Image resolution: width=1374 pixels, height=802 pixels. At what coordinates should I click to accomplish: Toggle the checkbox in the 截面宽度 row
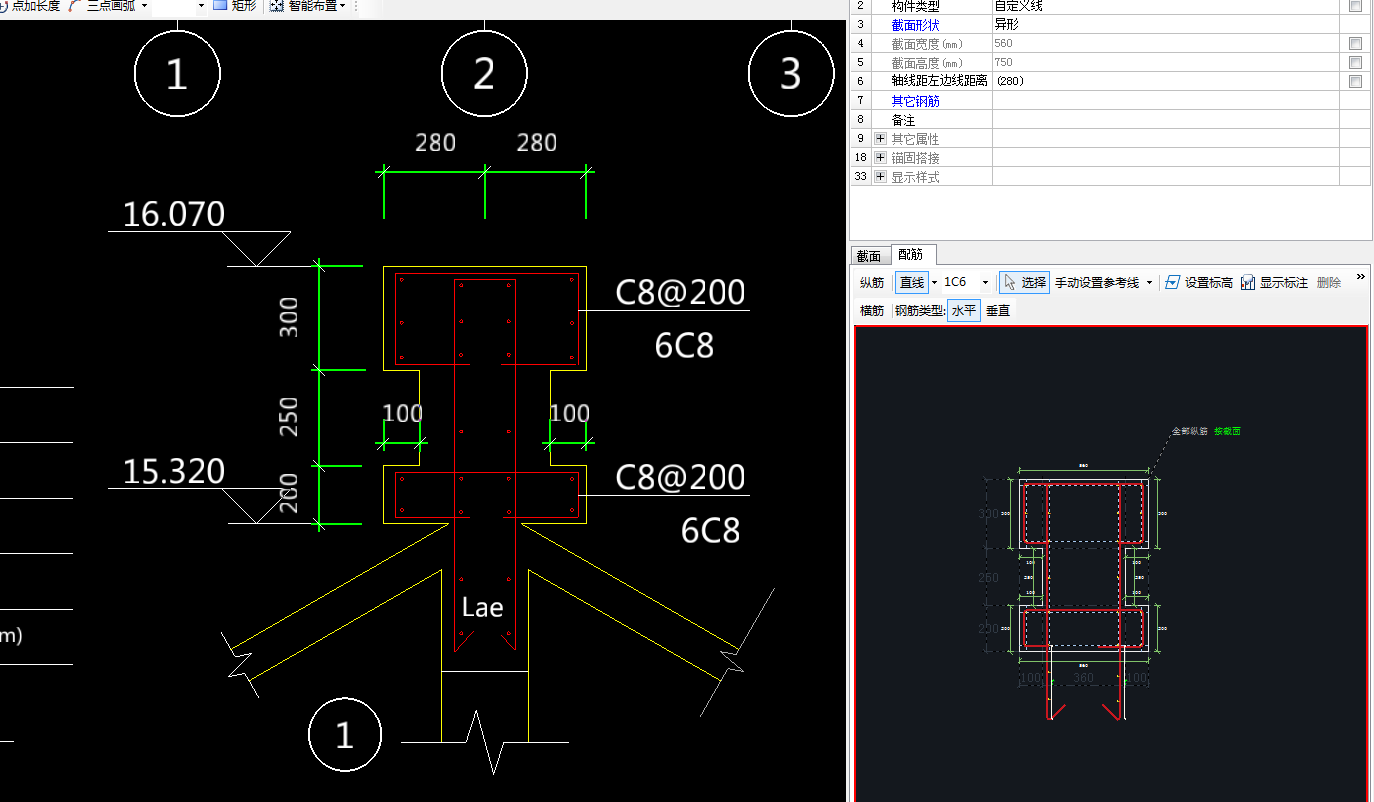pos(1355,43)
